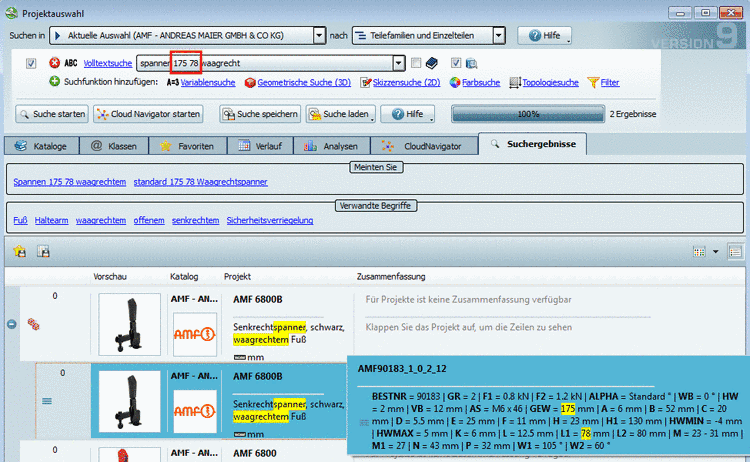Click related term Haltearm
The height and width of the screenshot is (462, 750).
pyautogui.click(x=51, y=220)
